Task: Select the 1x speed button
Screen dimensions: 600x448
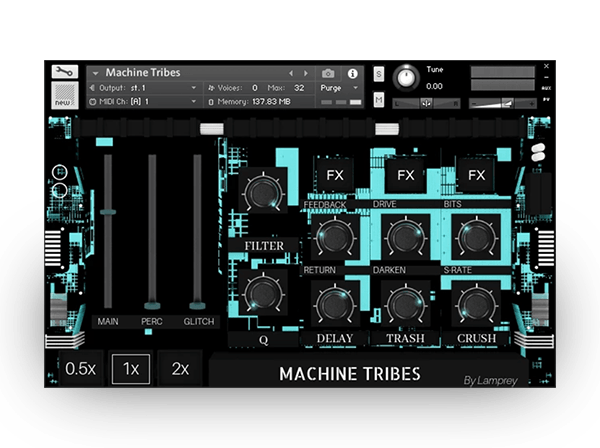Action: pyautogui.click(x=130, y=369)
